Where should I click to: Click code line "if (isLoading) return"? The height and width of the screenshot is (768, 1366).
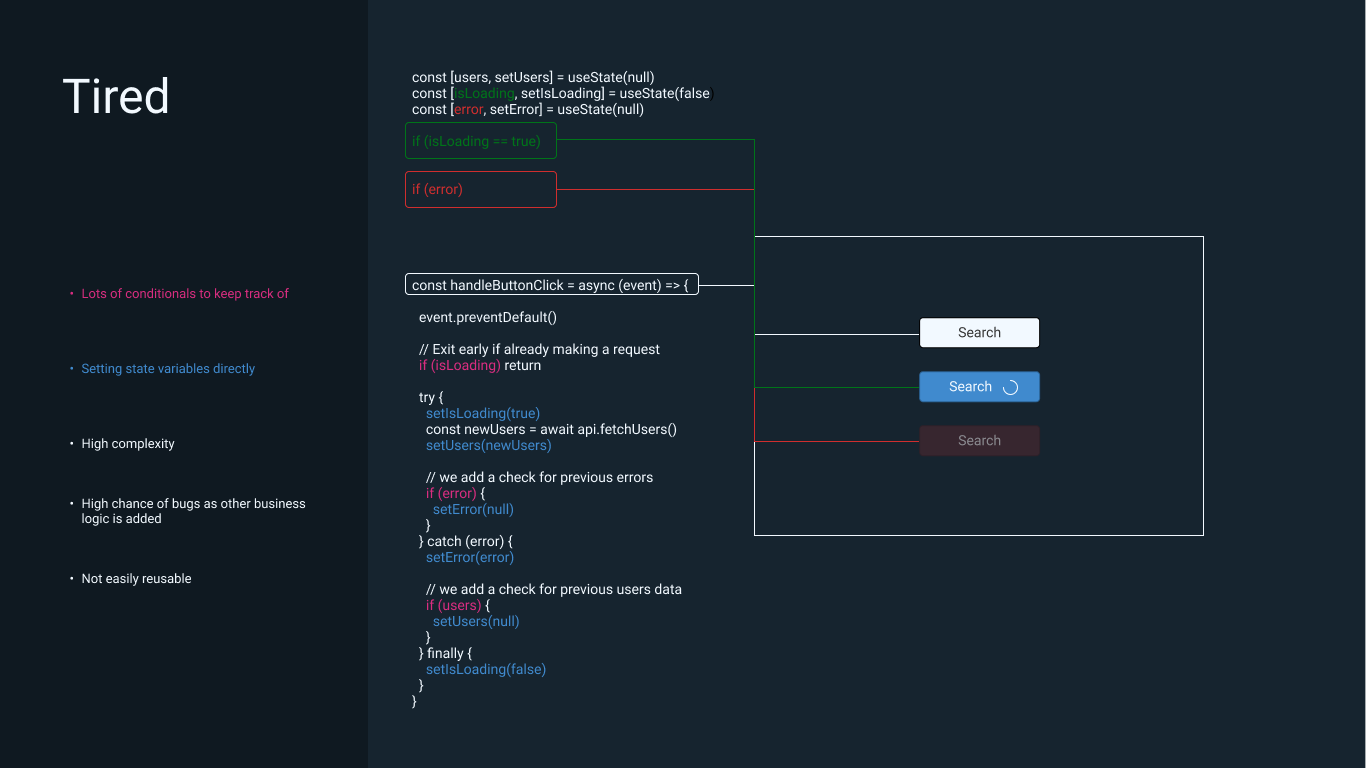point(480,365)
